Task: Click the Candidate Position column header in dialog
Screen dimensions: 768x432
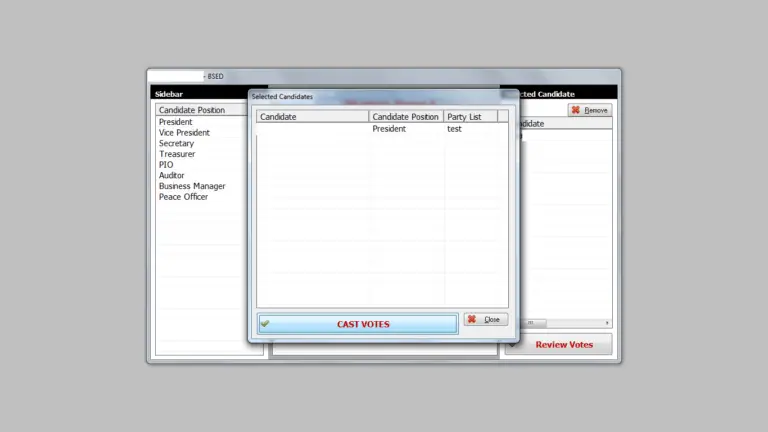Action: coord(406,117)
